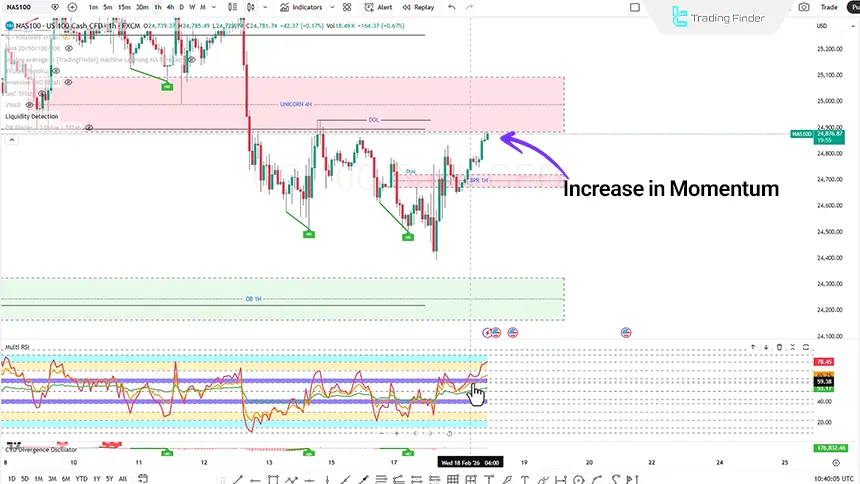860x484 pixels.
Task: Set date range to 3M
Action: [x=52, y=479]
